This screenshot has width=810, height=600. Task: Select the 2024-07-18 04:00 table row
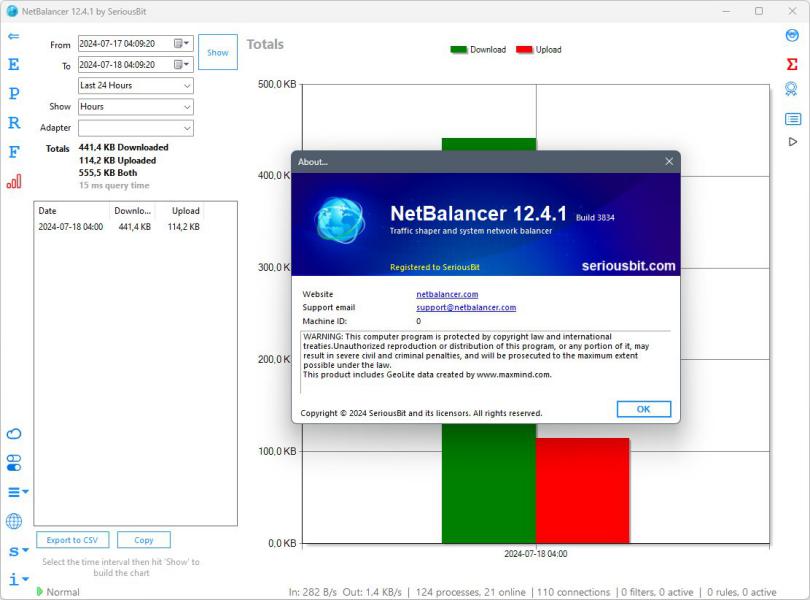coord(120,227)
